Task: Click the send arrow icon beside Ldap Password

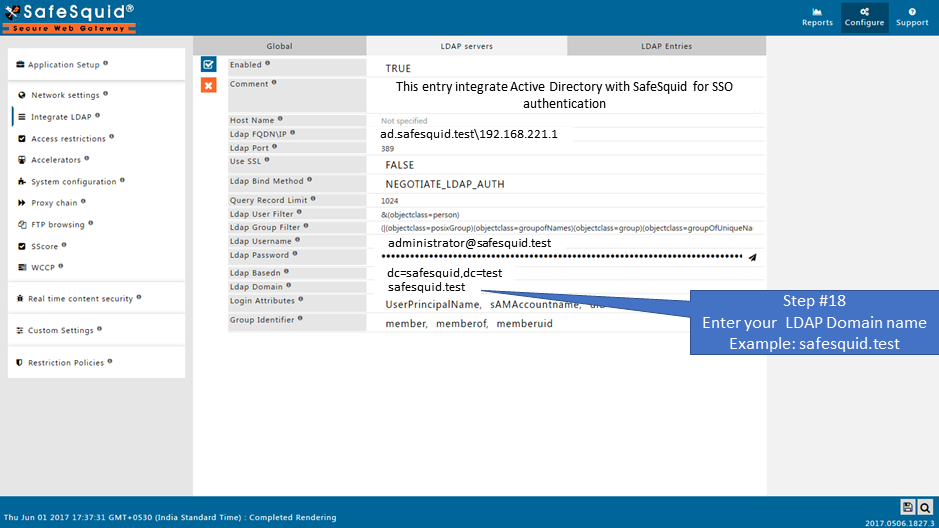Action: click(x=752, y=257)
